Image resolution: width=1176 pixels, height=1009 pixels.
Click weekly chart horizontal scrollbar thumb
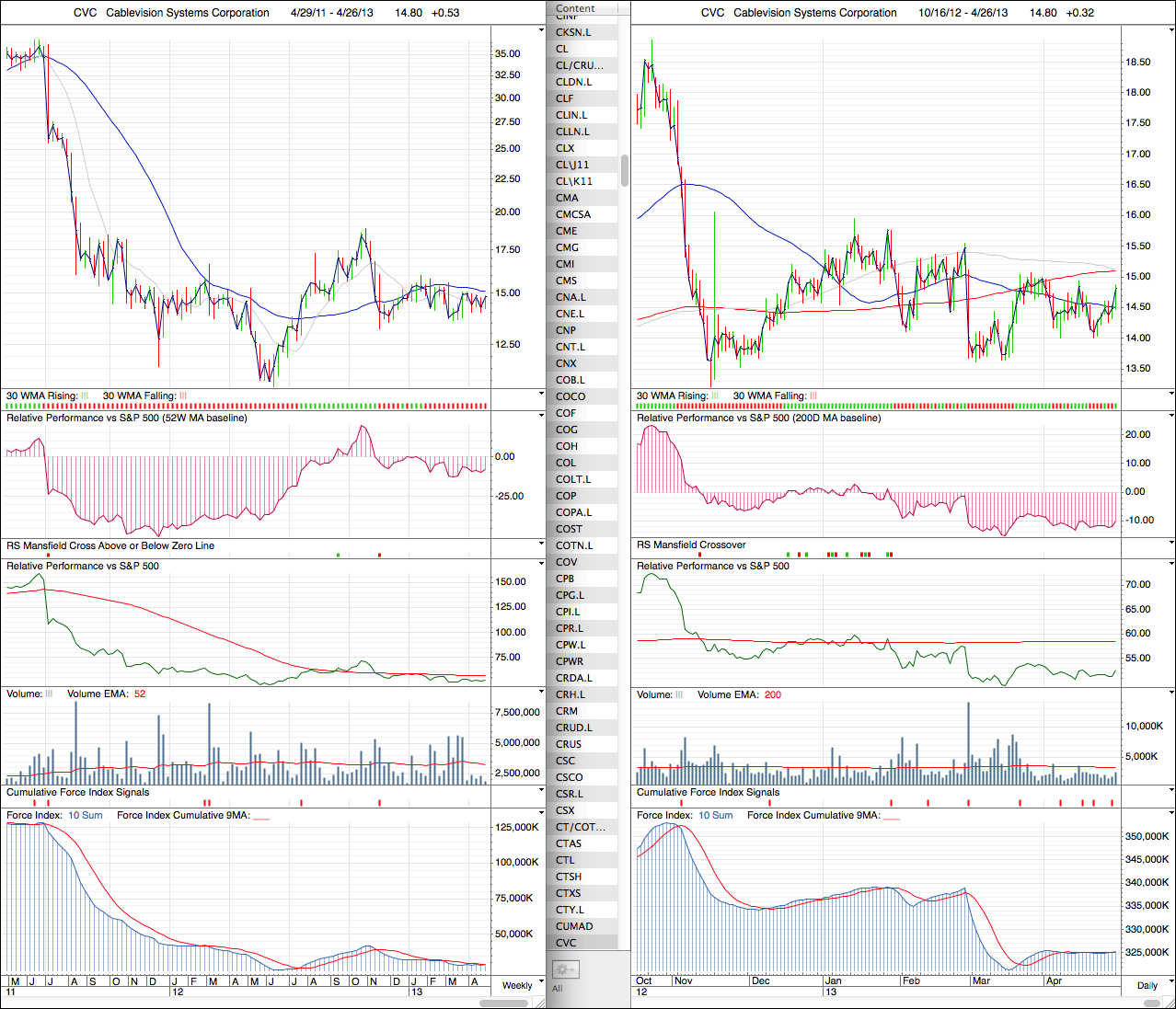[x=504, y=1003]
